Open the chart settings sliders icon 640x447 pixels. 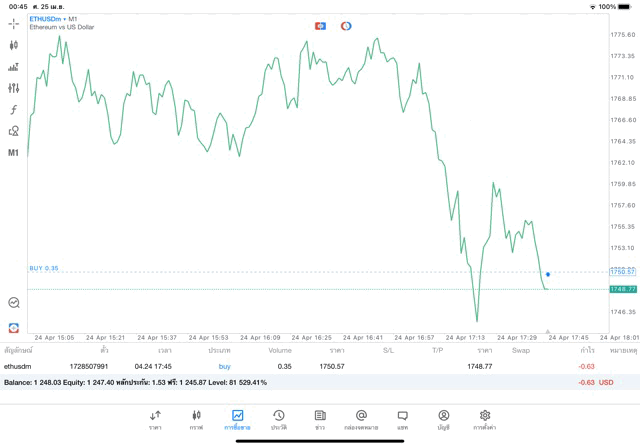click(x=13, y=88)
